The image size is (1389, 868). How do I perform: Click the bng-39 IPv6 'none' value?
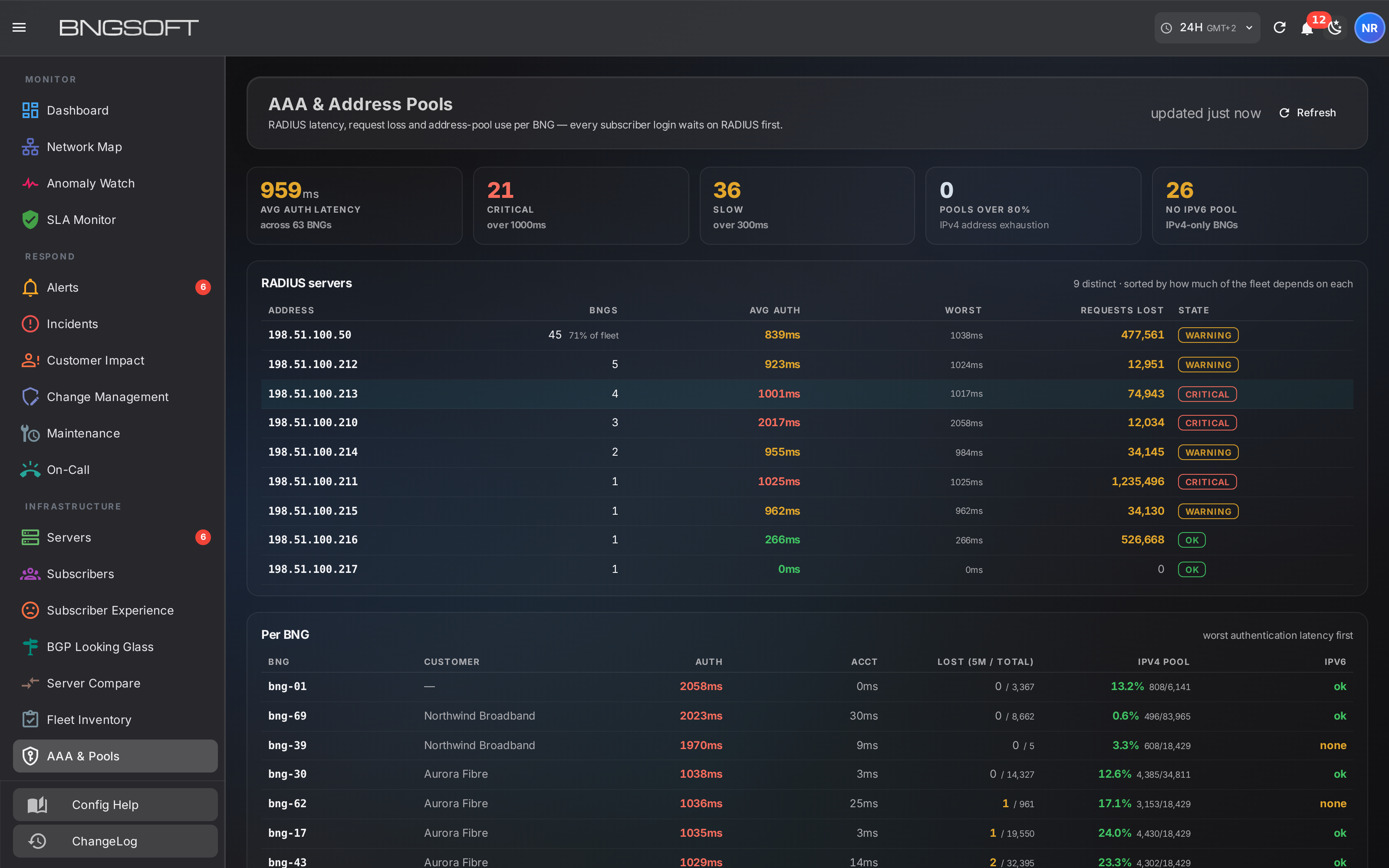pos(1333,745)
